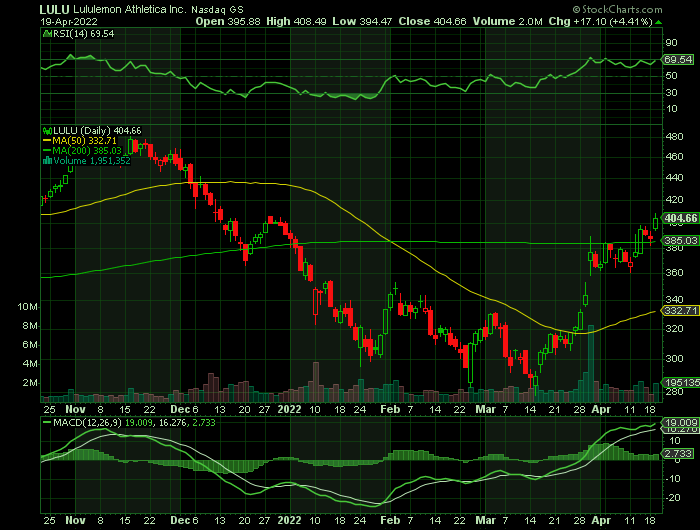Click the tallest volume bar near Mar 28
Image resolution: width=700 pixels, height=530 pixels.
[591, 363]
